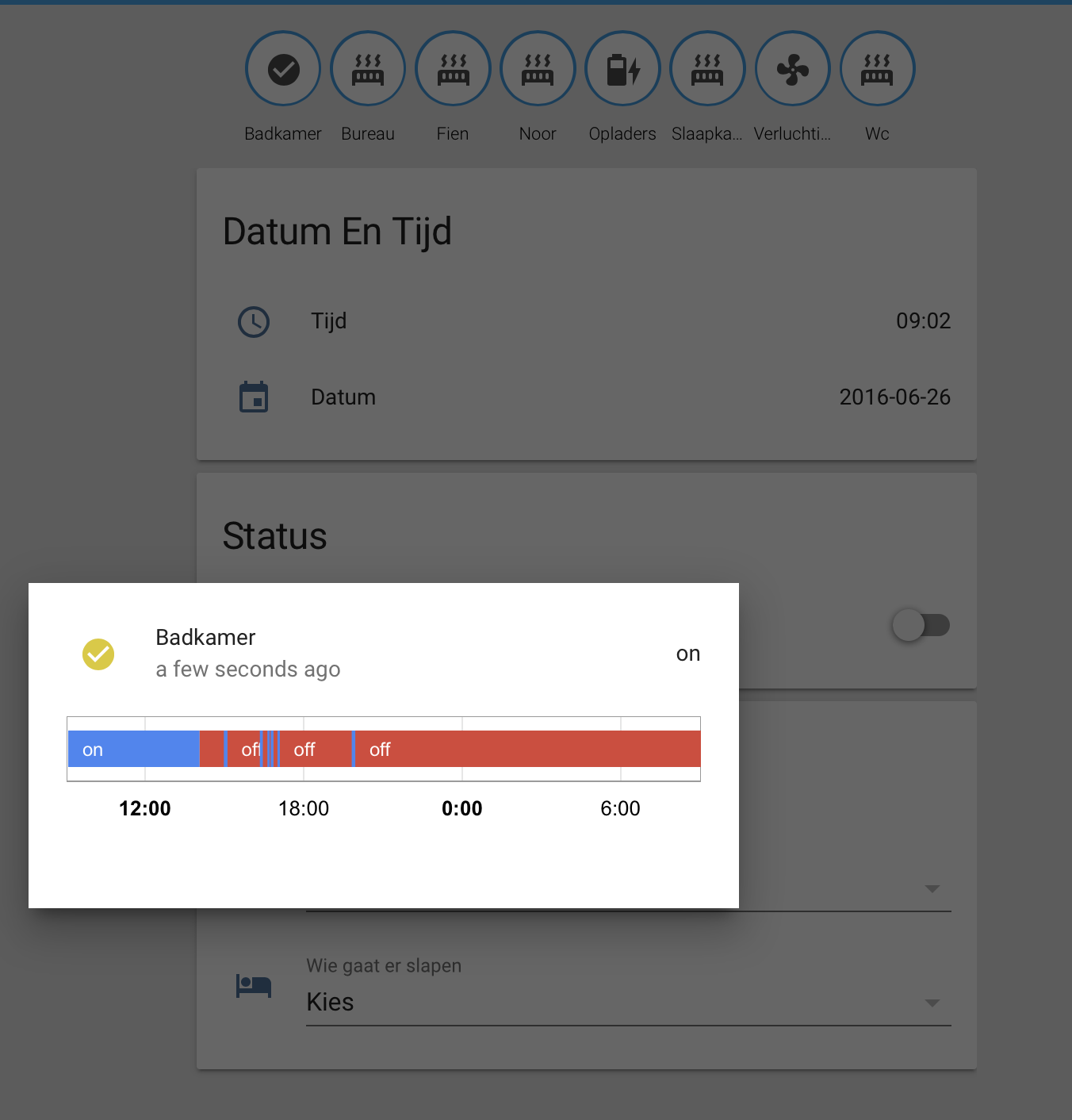
Task: Open the Fien radiator icon
Action: (x=453, y=69)
